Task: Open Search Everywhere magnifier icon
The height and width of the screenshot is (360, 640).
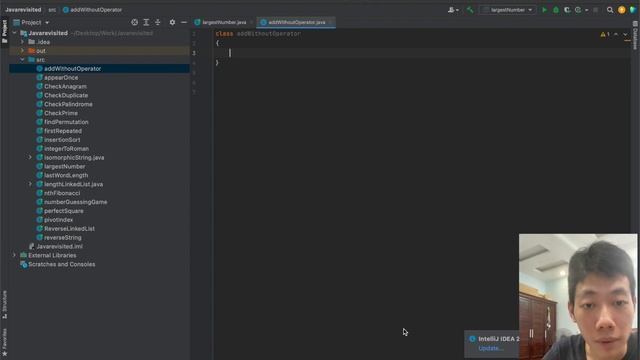Action: [610, 10]
